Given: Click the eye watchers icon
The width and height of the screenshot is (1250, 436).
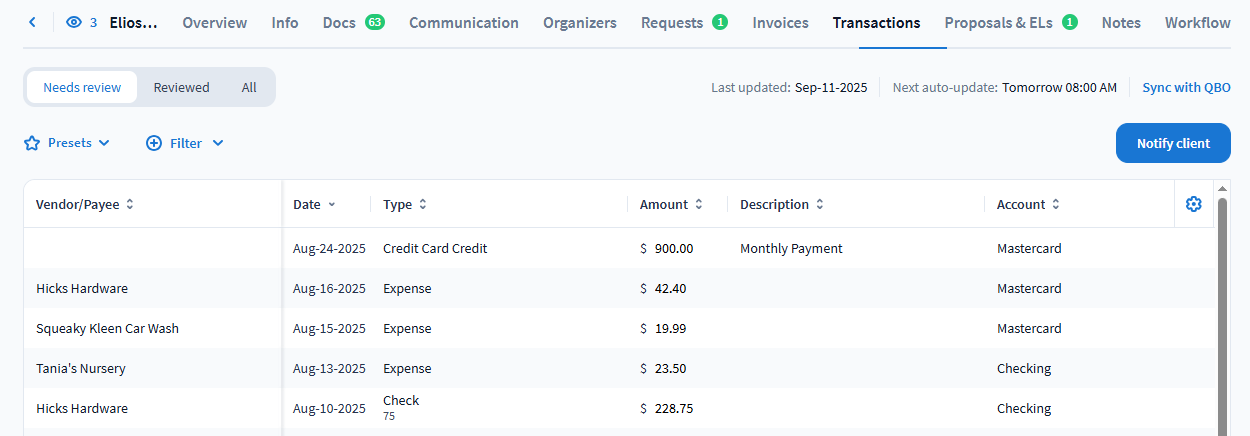Looking at the screenshot, I should [x=74, y=22].
